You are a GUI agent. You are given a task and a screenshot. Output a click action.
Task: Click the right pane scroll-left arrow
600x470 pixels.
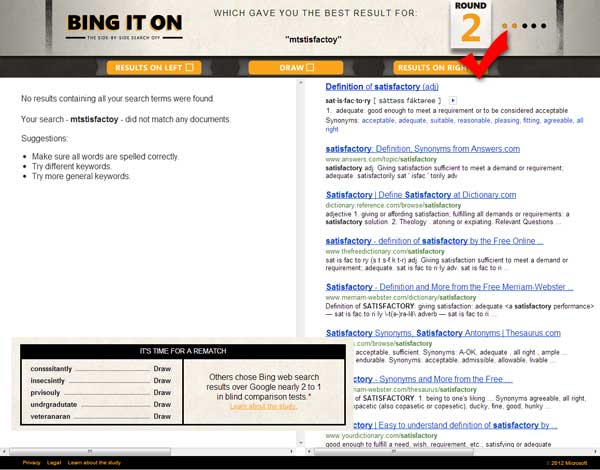(x=309, y=452)
